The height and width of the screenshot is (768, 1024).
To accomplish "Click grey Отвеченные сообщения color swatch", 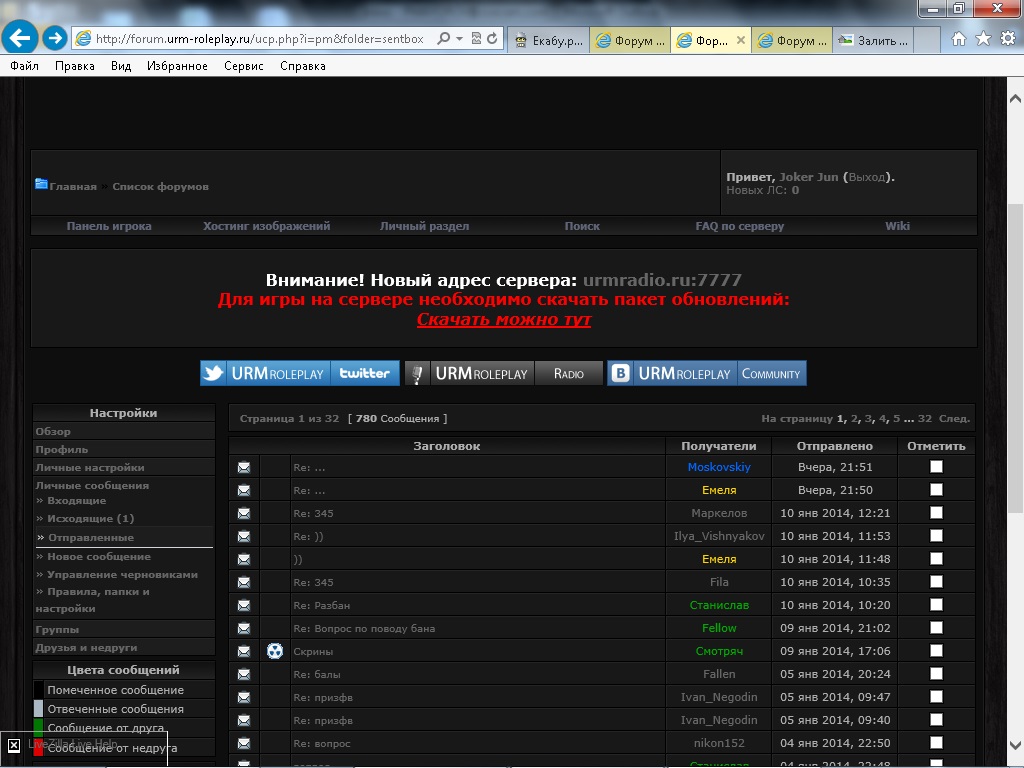I will (x=38, y=709).
